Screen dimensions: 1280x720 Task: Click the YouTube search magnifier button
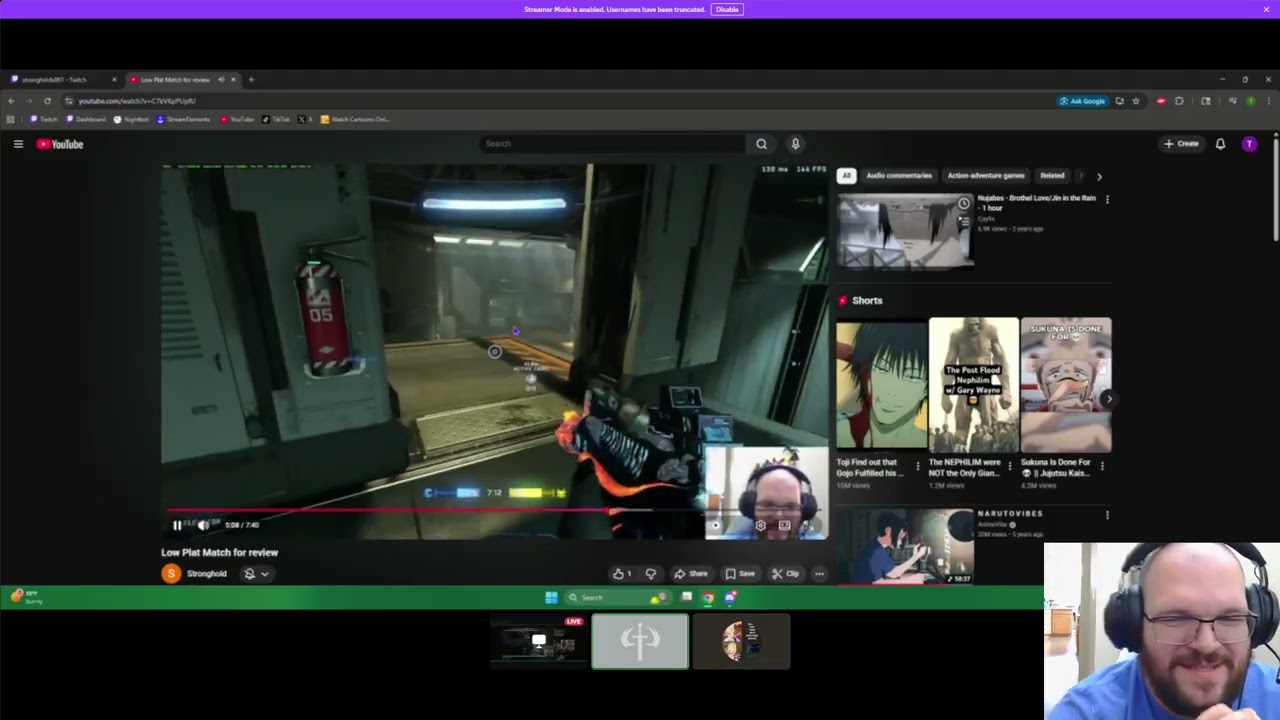761,144
